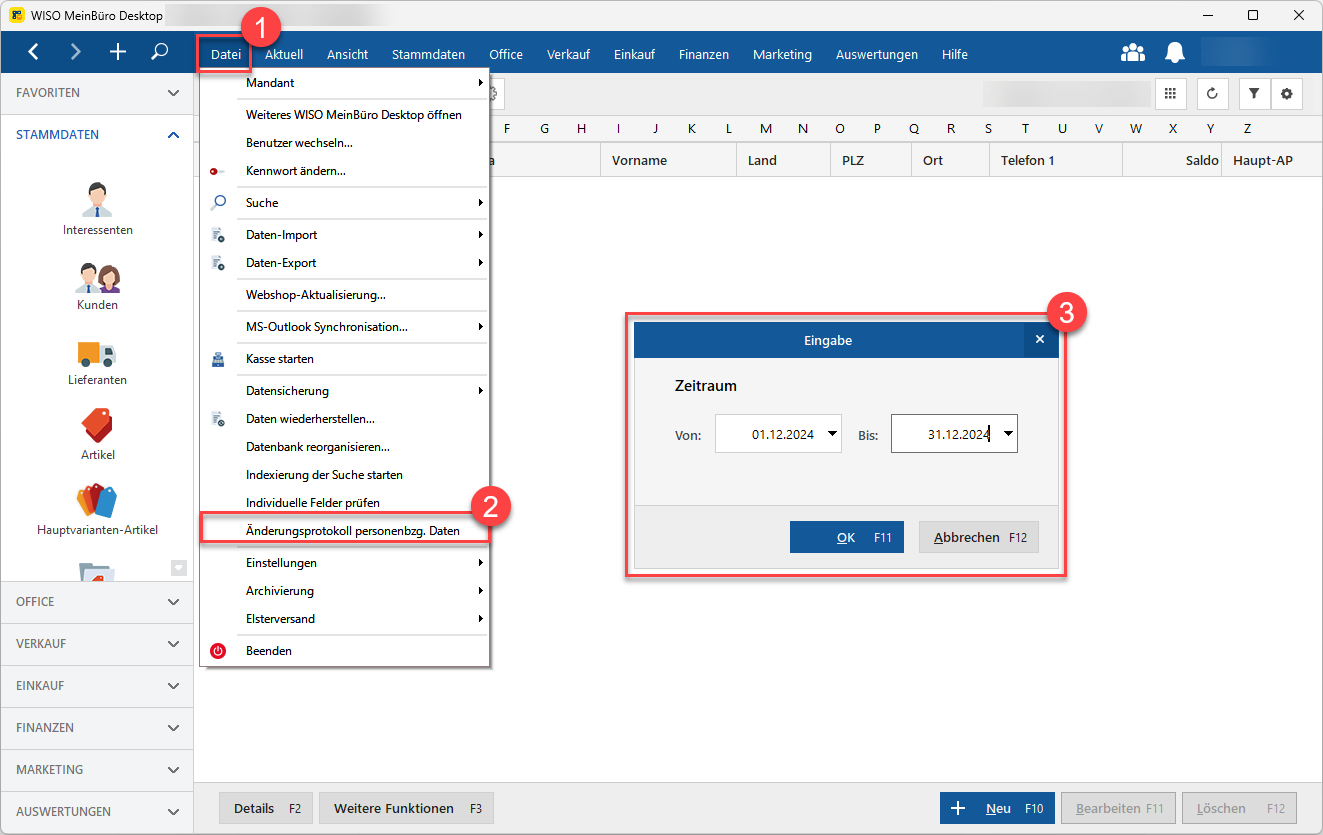Open the Marketing menu
The height and width of the screenshot is (835, 1323).
[782, 54]
